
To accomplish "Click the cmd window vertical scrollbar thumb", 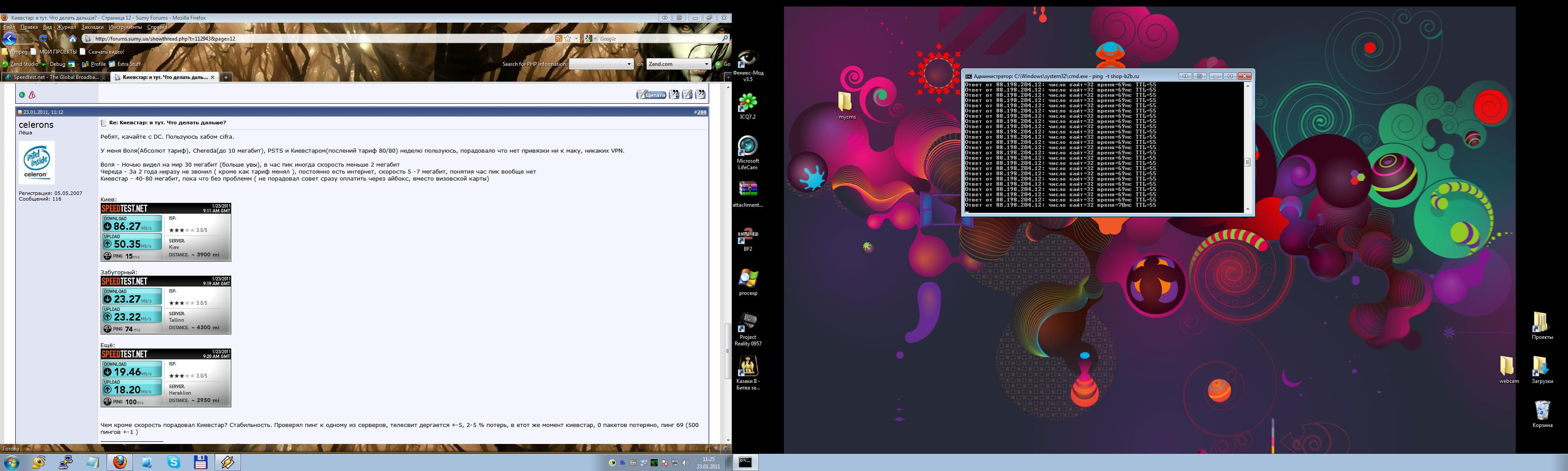I will click(x=1248, y=162).
